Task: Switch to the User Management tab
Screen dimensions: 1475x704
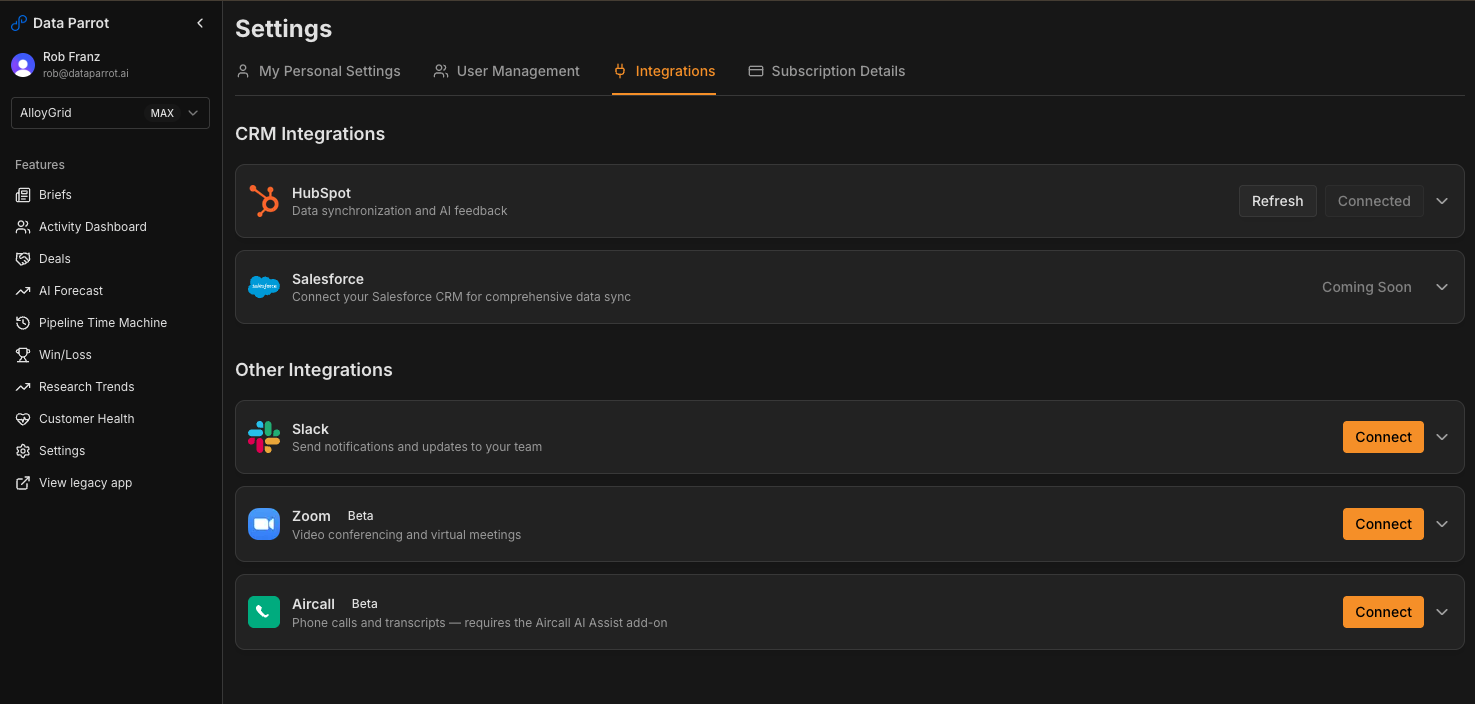Action: click(x=507, y=71)
